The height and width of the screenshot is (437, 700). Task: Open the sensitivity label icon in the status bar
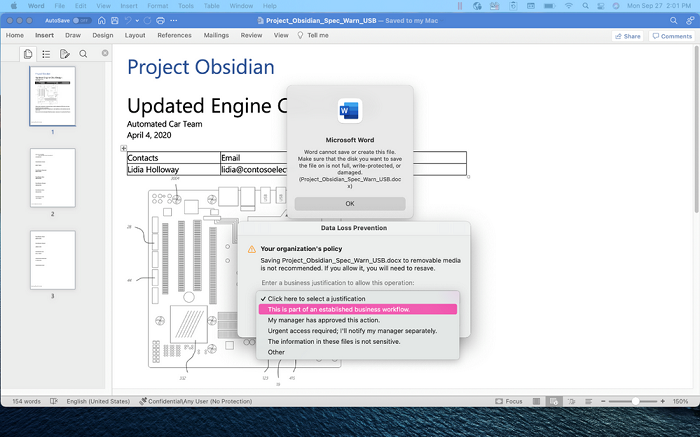(x=143, y=401)
